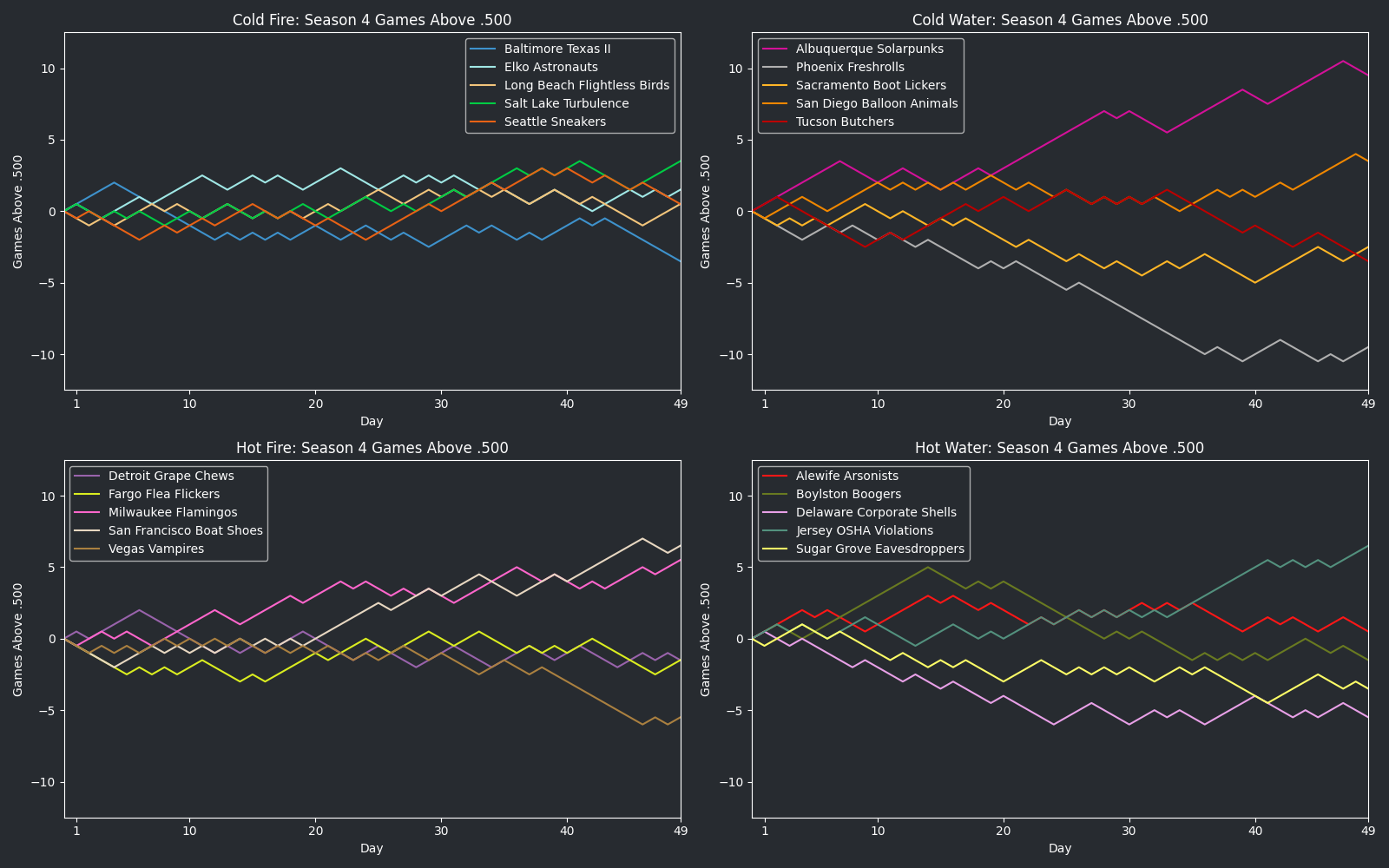Click the Sugar Grove Eavesdroppers legend color line
The height and width of the screenshot is (868, 1389).
click(x=775, y=549)
